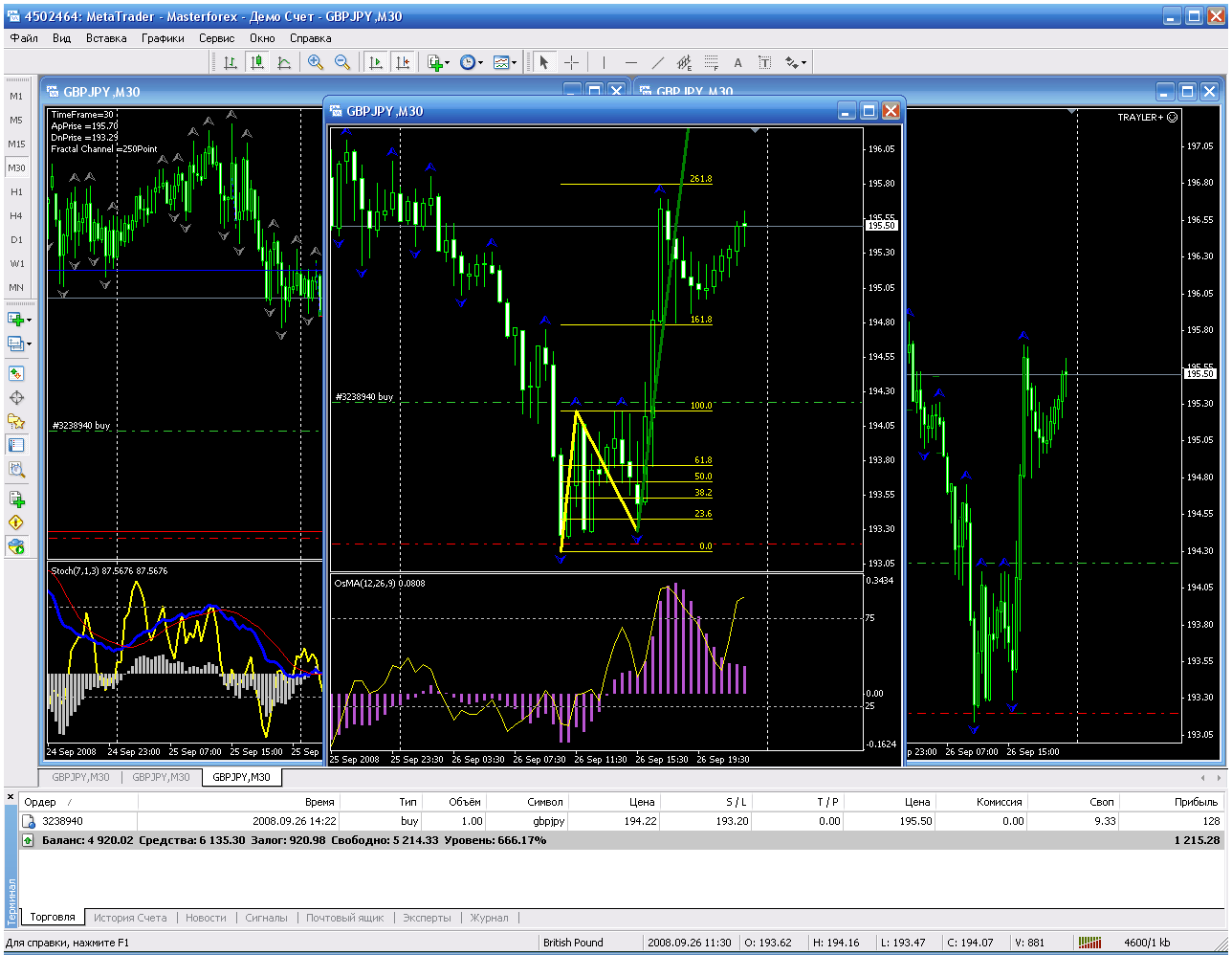The image size is (1232, 955).
Task: Open the Strategy Tester icon
Action: click(x=16, y=469)
